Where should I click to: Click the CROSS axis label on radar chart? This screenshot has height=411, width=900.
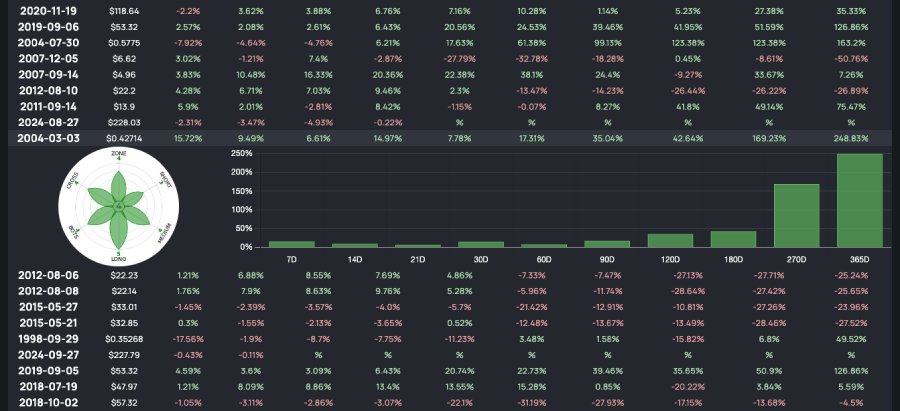(72, 180)
